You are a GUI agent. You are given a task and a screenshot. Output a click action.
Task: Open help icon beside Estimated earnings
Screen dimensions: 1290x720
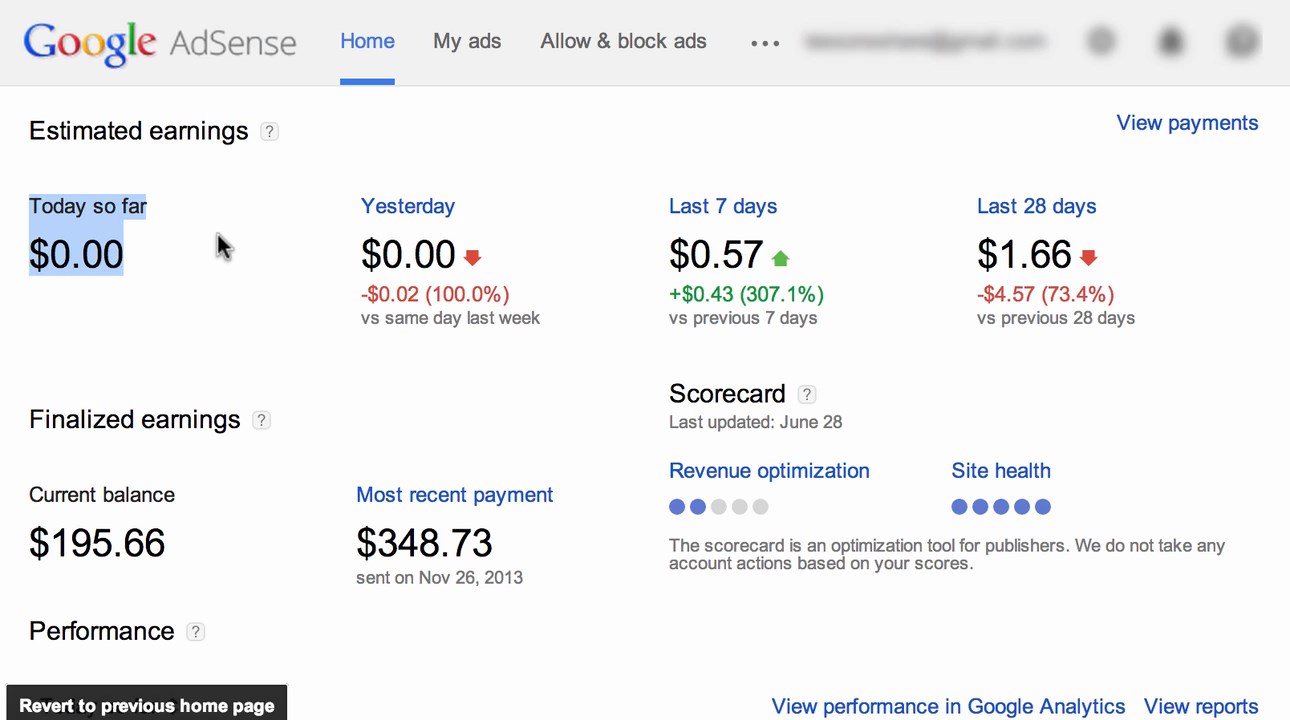point(269,132)
